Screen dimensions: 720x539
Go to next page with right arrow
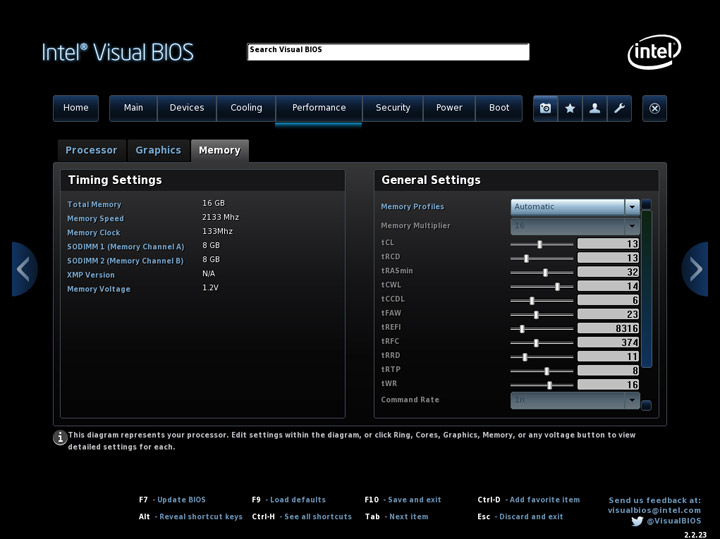pos(695,269)
